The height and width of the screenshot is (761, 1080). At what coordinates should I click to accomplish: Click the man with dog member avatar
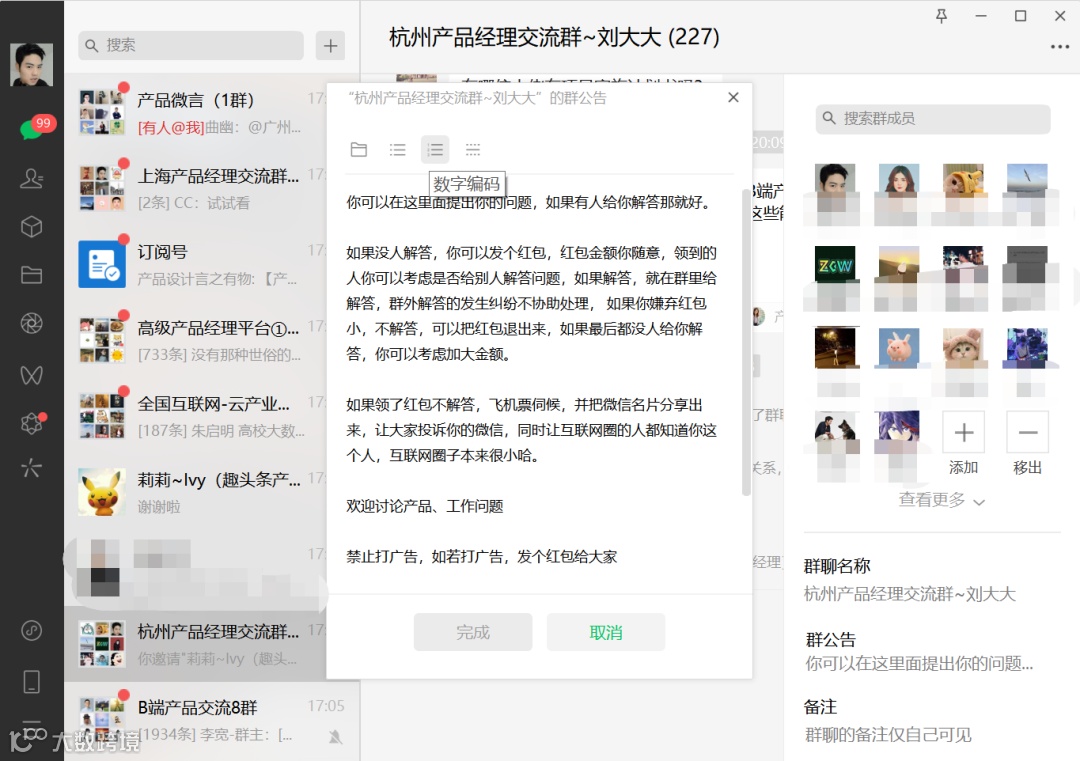click(x=835, y=431)
